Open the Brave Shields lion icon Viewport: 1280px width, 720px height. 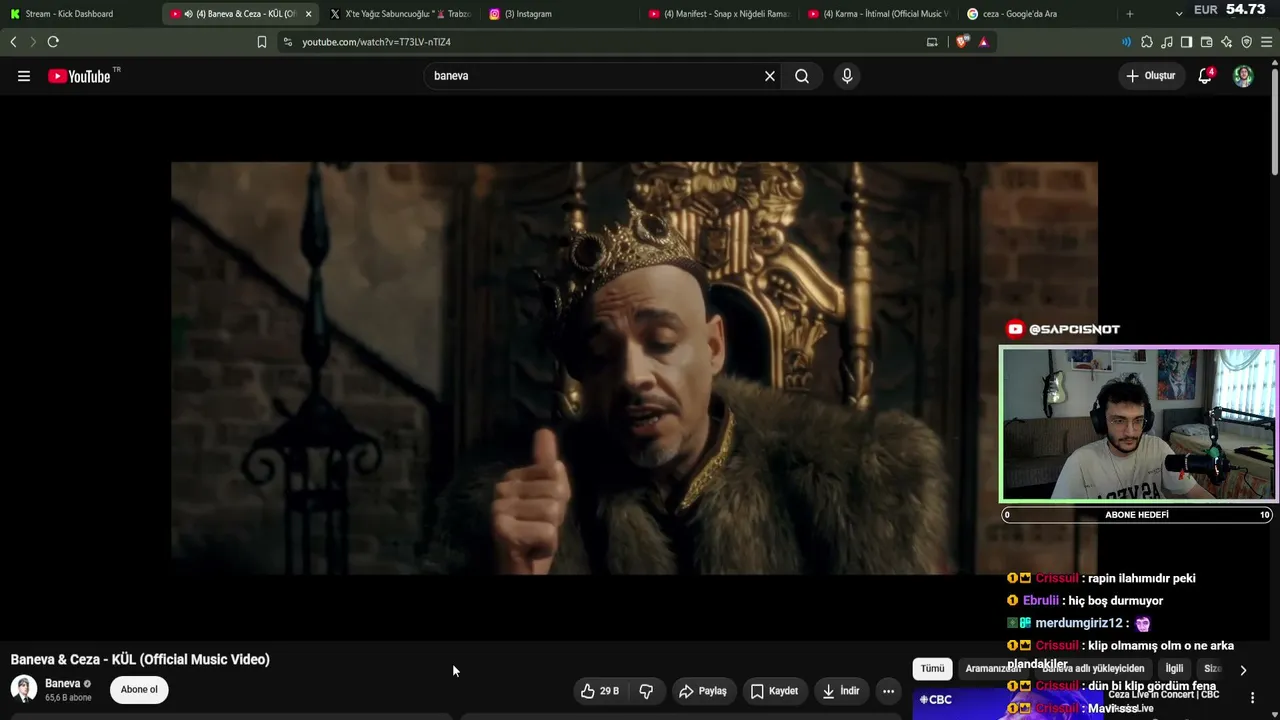[962, 42]
